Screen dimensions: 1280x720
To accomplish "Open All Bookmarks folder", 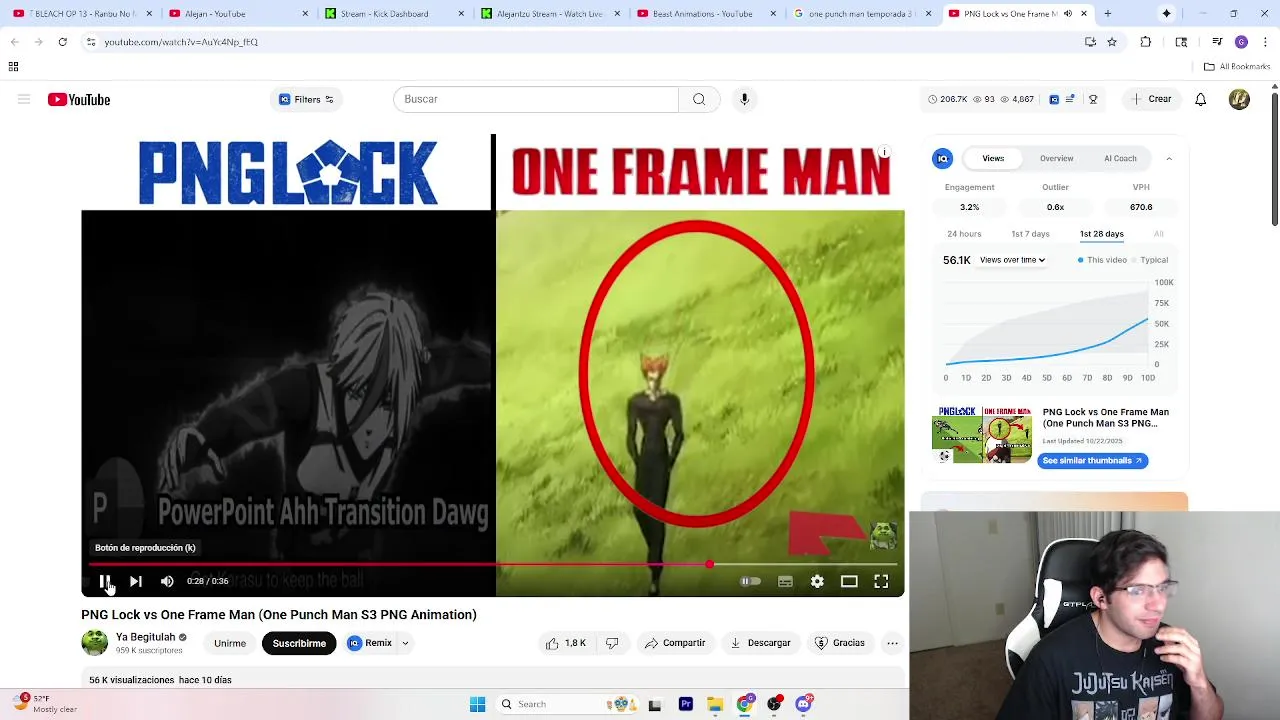I will pyautogui.click(x=1237, y=67).
